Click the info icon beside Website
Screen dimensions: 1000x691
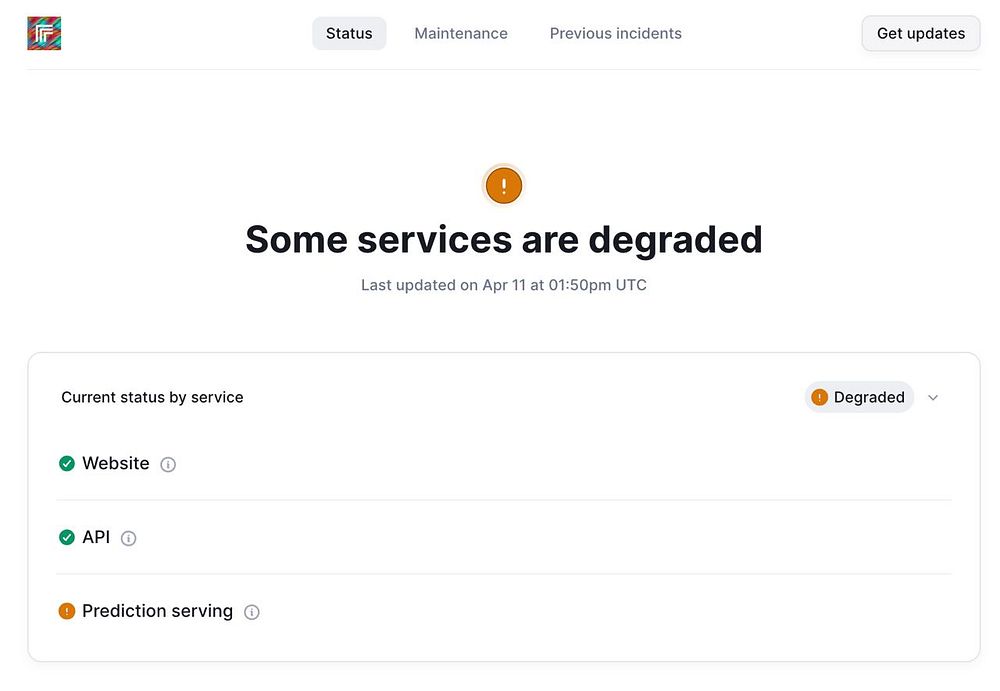tap(168, 464)
